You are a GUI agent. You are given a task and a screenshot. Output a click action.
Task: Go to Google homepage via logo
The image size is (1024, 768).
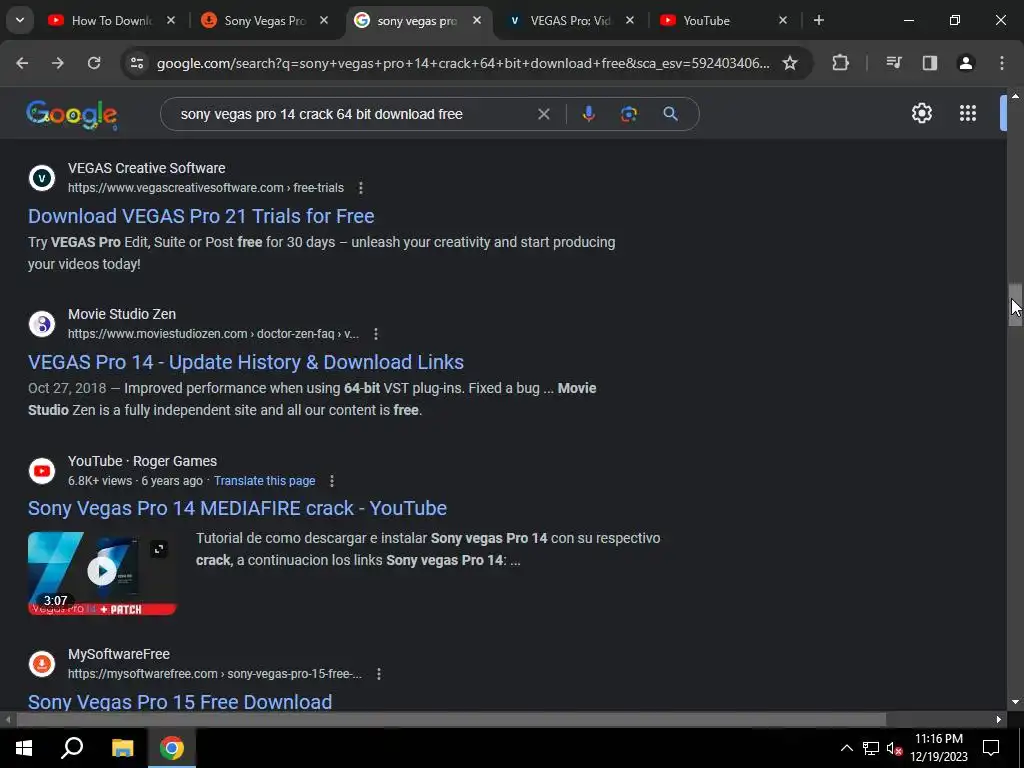pyautogui.click(x=72, y=115)
